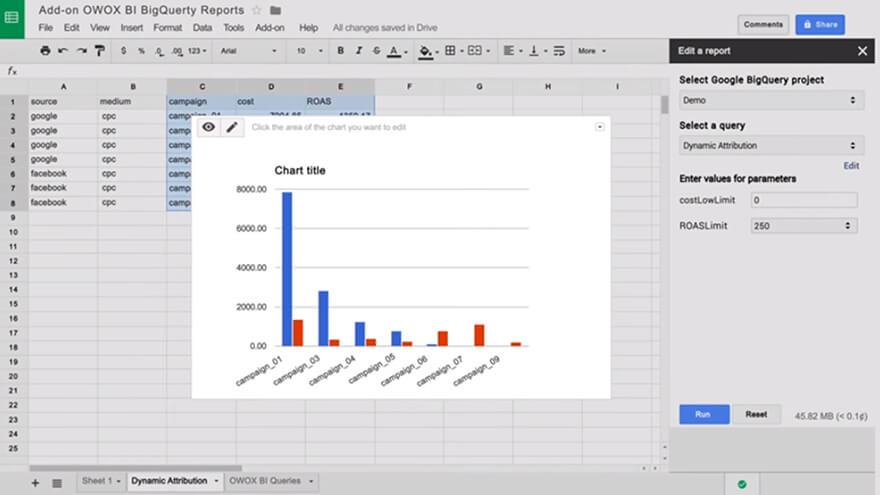The image size is (880, 495).
Task: Click the Print icon
Action: (45, 51)
